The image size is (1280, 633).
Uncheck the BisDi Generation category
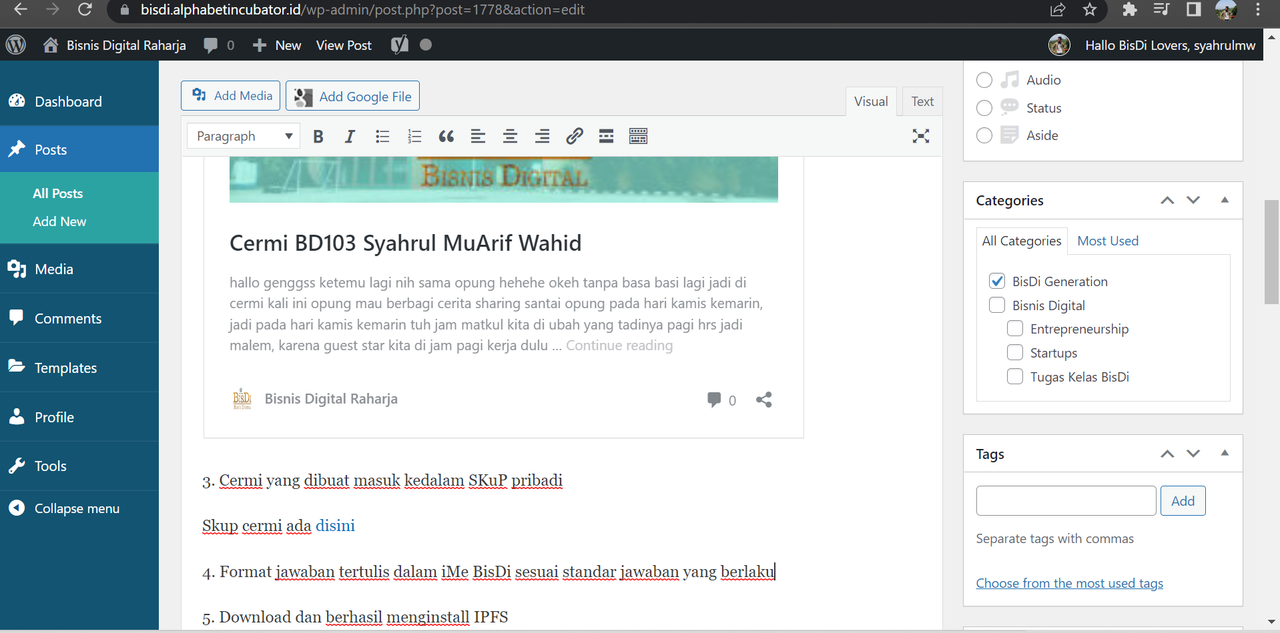pyautogui.click(x=997, y=281)
